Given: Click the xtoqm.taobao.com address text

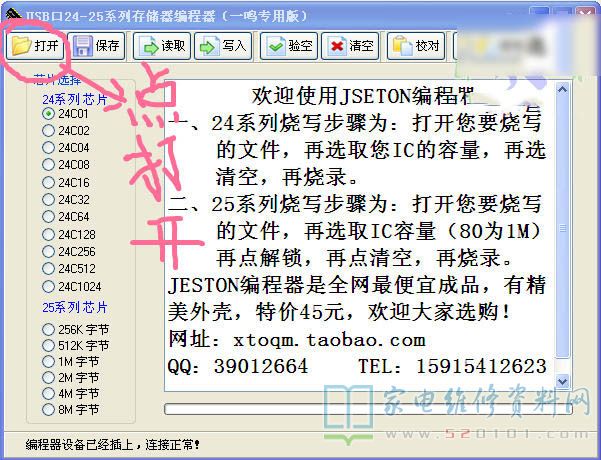Looking at the screenshot, I should tap(330, 340).
